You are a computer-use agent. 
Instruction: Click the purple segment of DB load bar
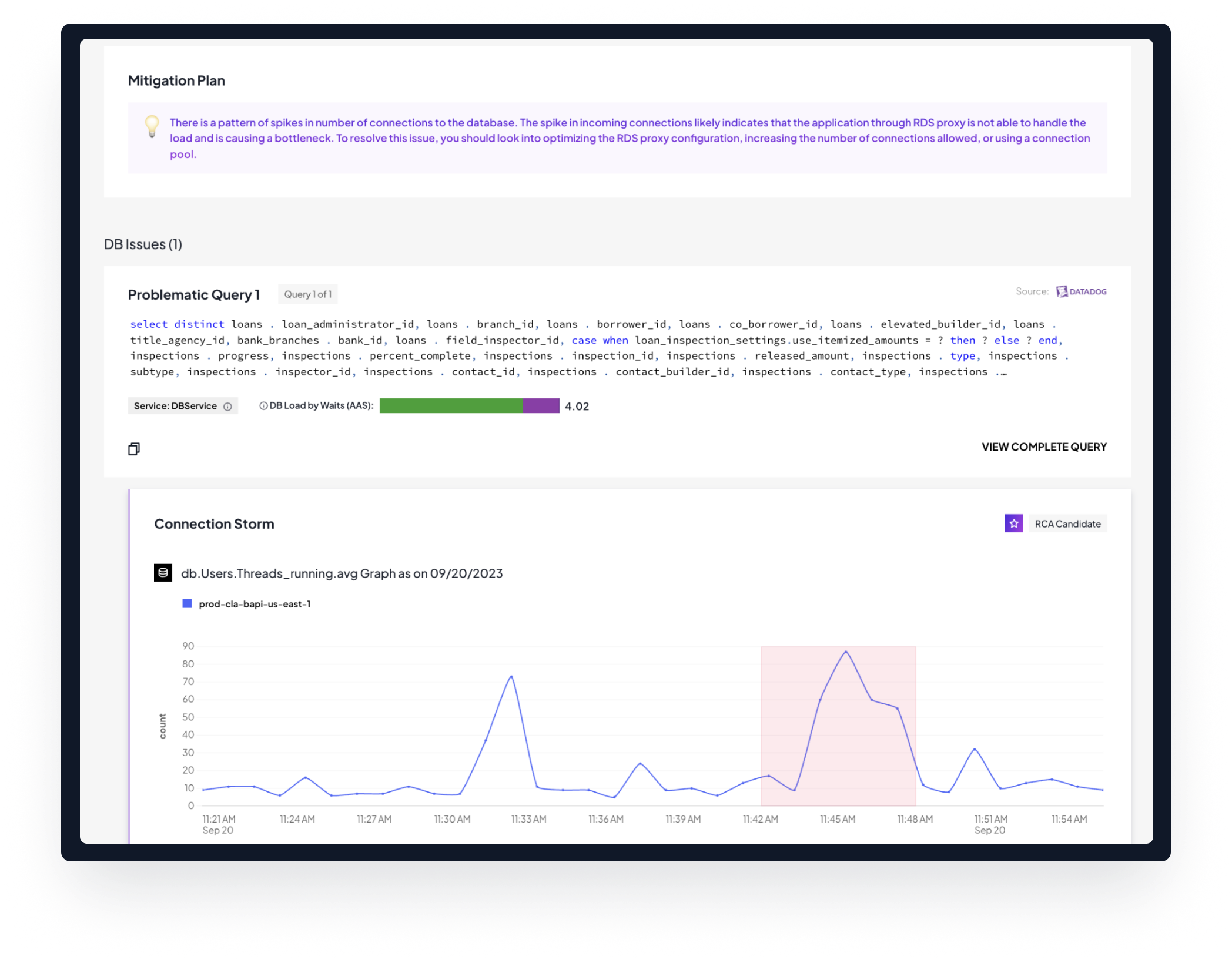coord(541,406)
